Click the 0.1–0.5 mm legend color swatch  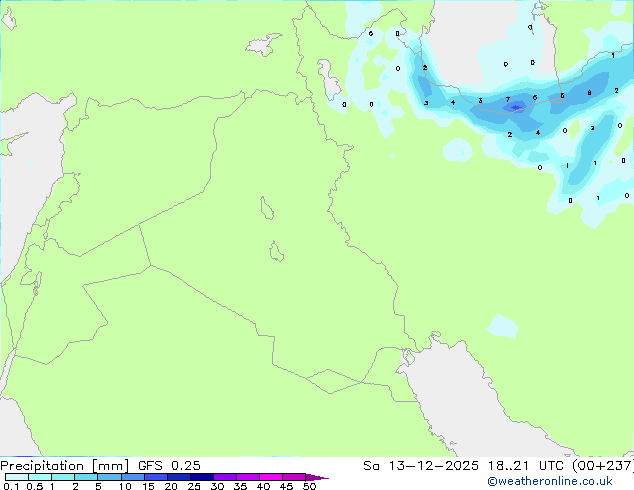(17, 477)
